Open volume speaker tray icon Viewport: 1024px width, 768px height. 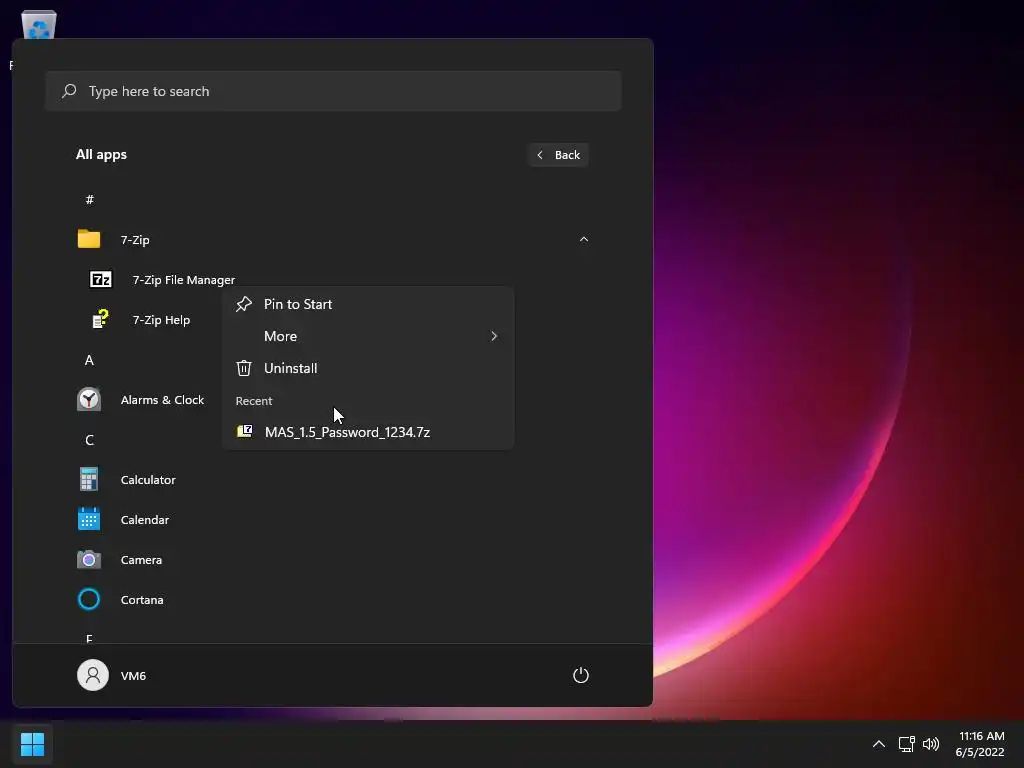(x=931, y=744)
